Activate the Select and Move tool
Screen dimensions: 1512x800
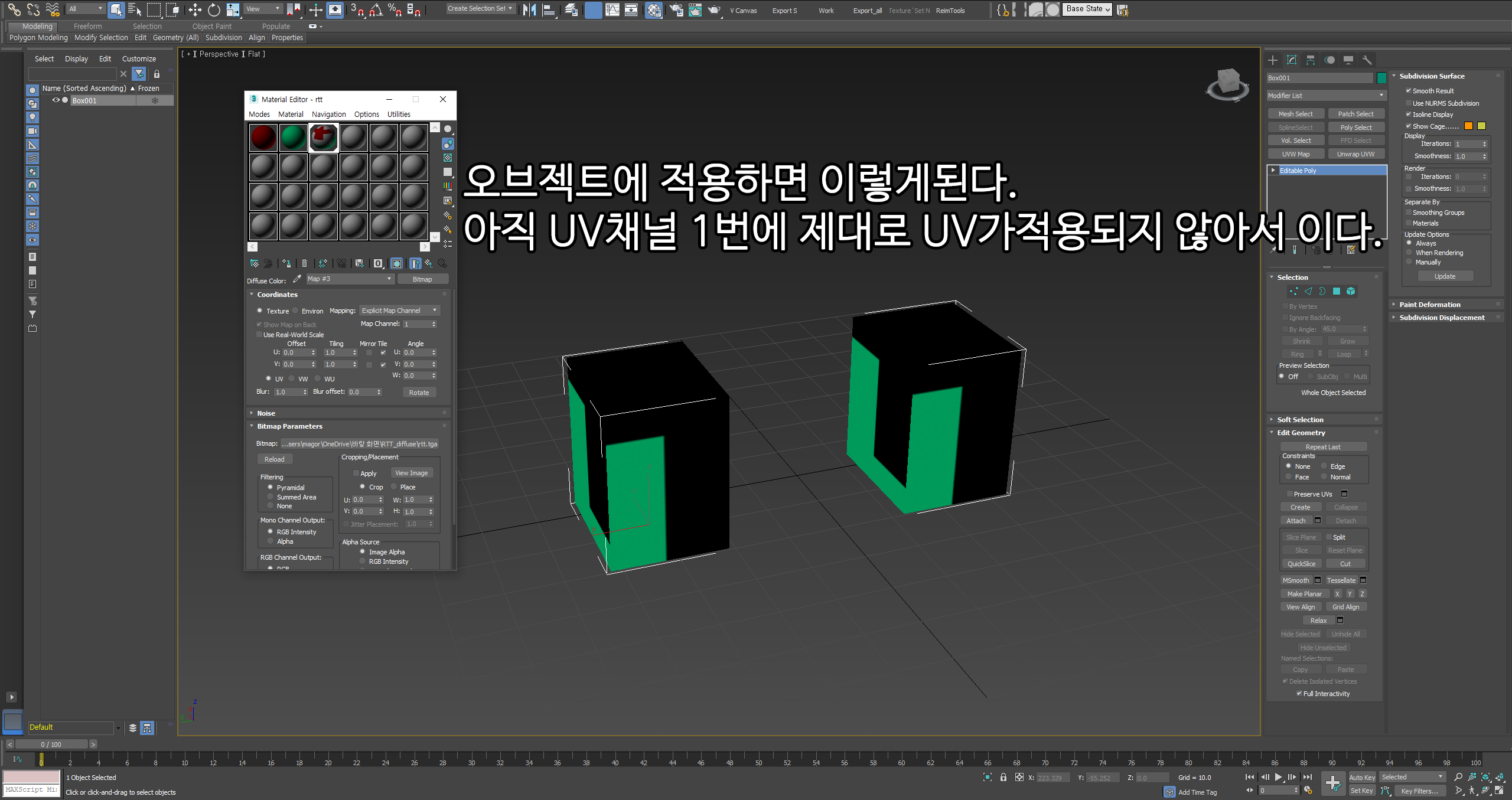tap(194, 9)
